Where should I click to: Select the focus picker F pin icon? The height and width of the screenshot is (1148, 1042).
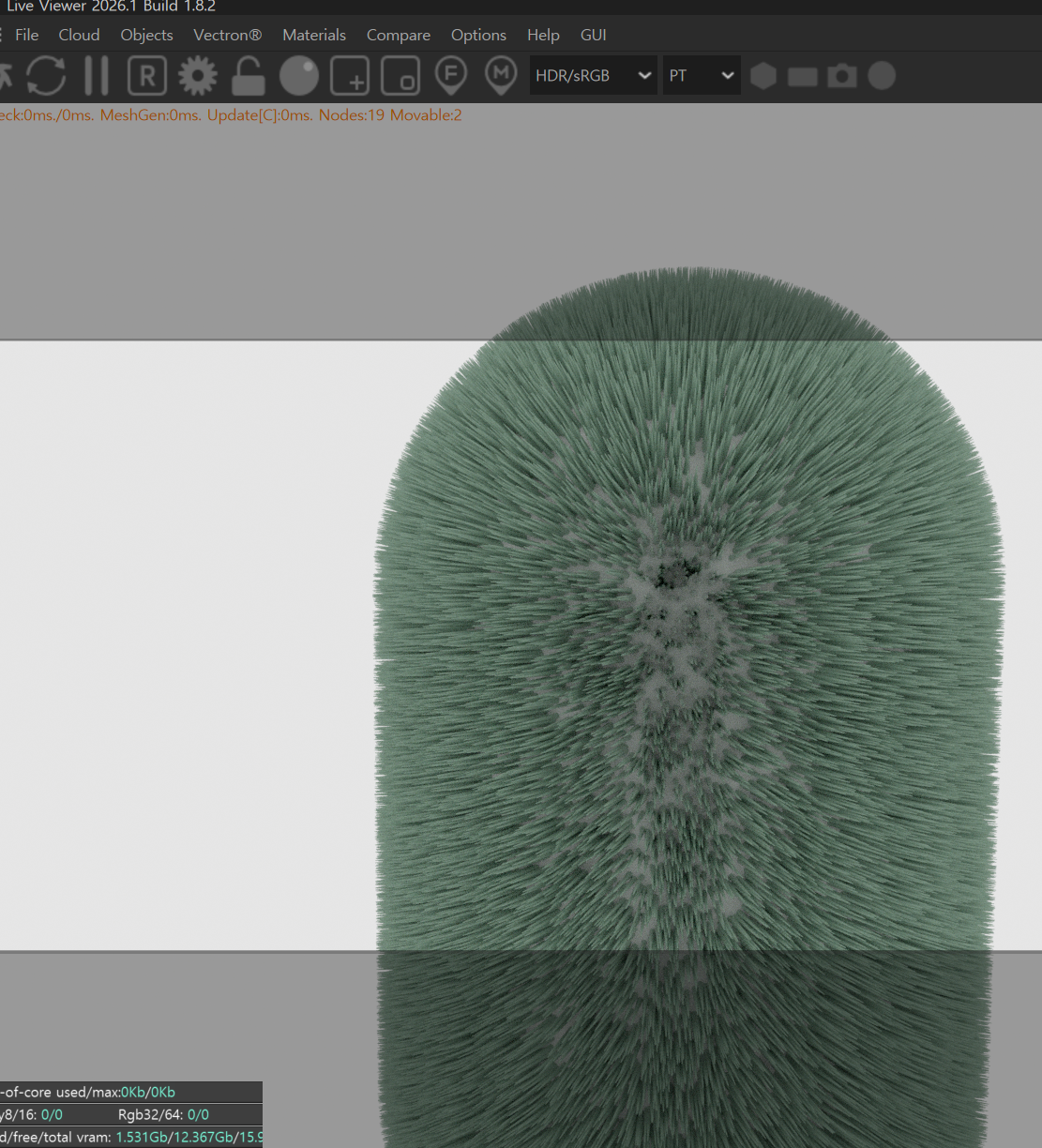[451, 76]
